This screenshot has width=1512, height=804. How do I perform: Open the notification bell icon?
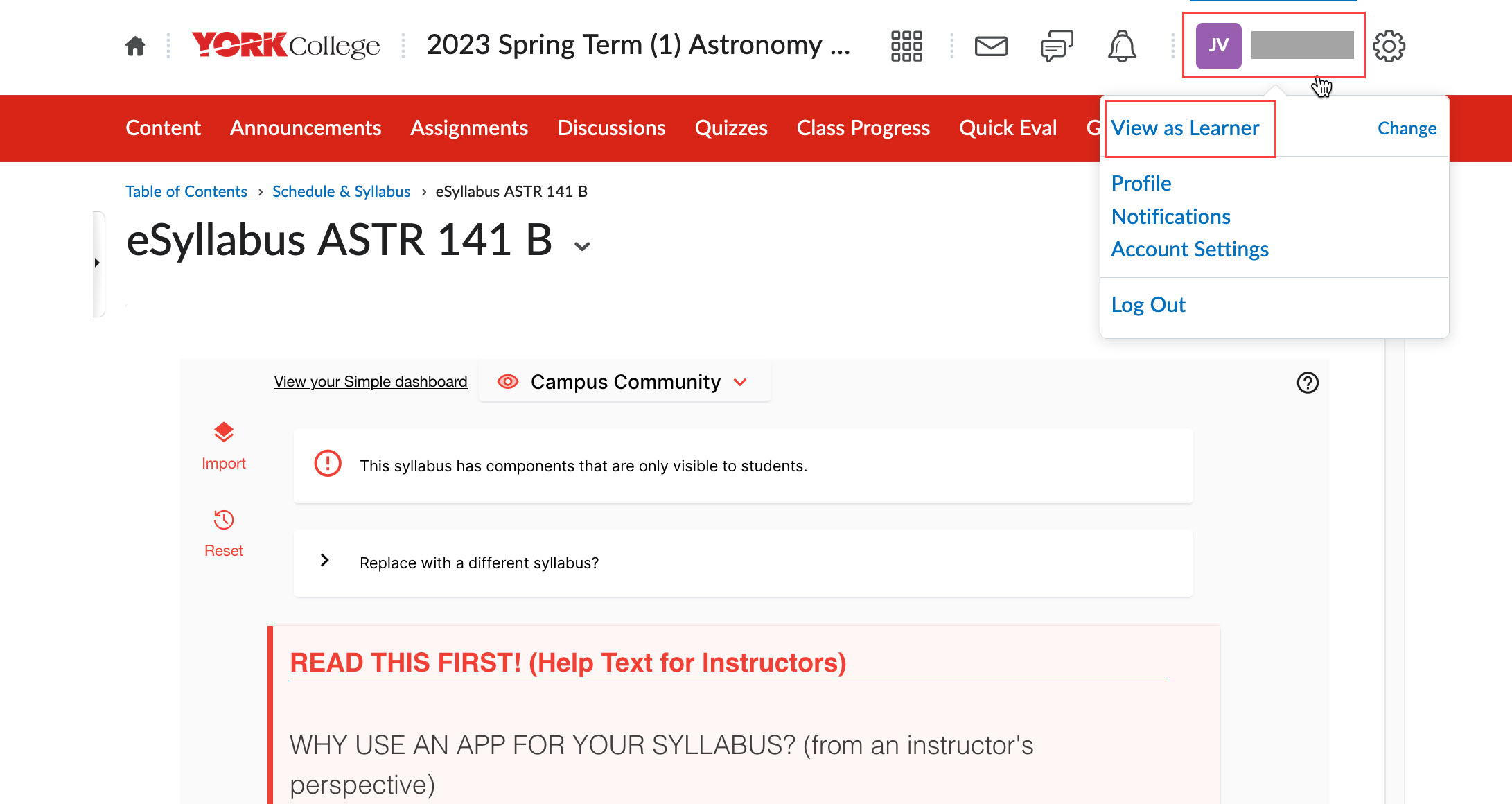(1122, 46)
